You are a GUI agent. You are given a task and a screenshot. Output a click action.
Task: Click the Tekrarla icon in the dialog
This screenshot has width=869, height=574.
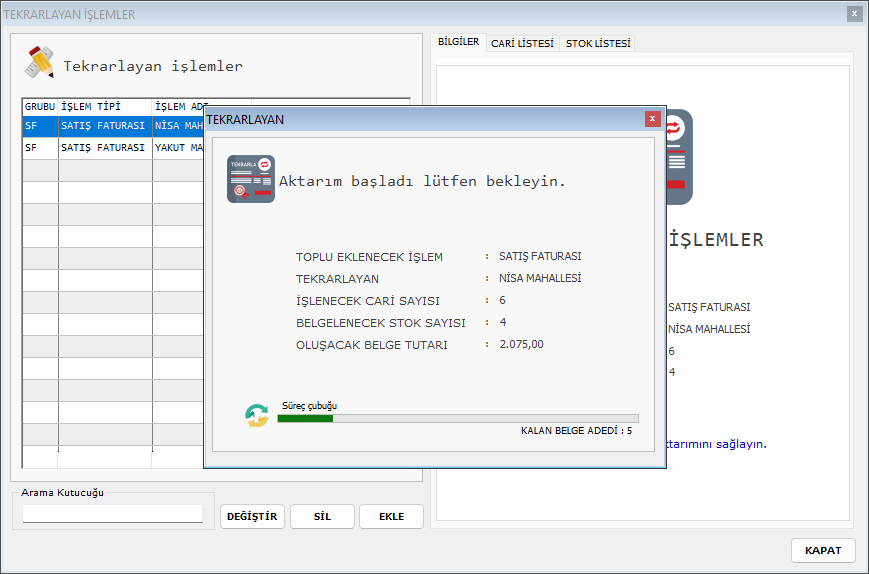pyautogui.click(x=251, y=180)
